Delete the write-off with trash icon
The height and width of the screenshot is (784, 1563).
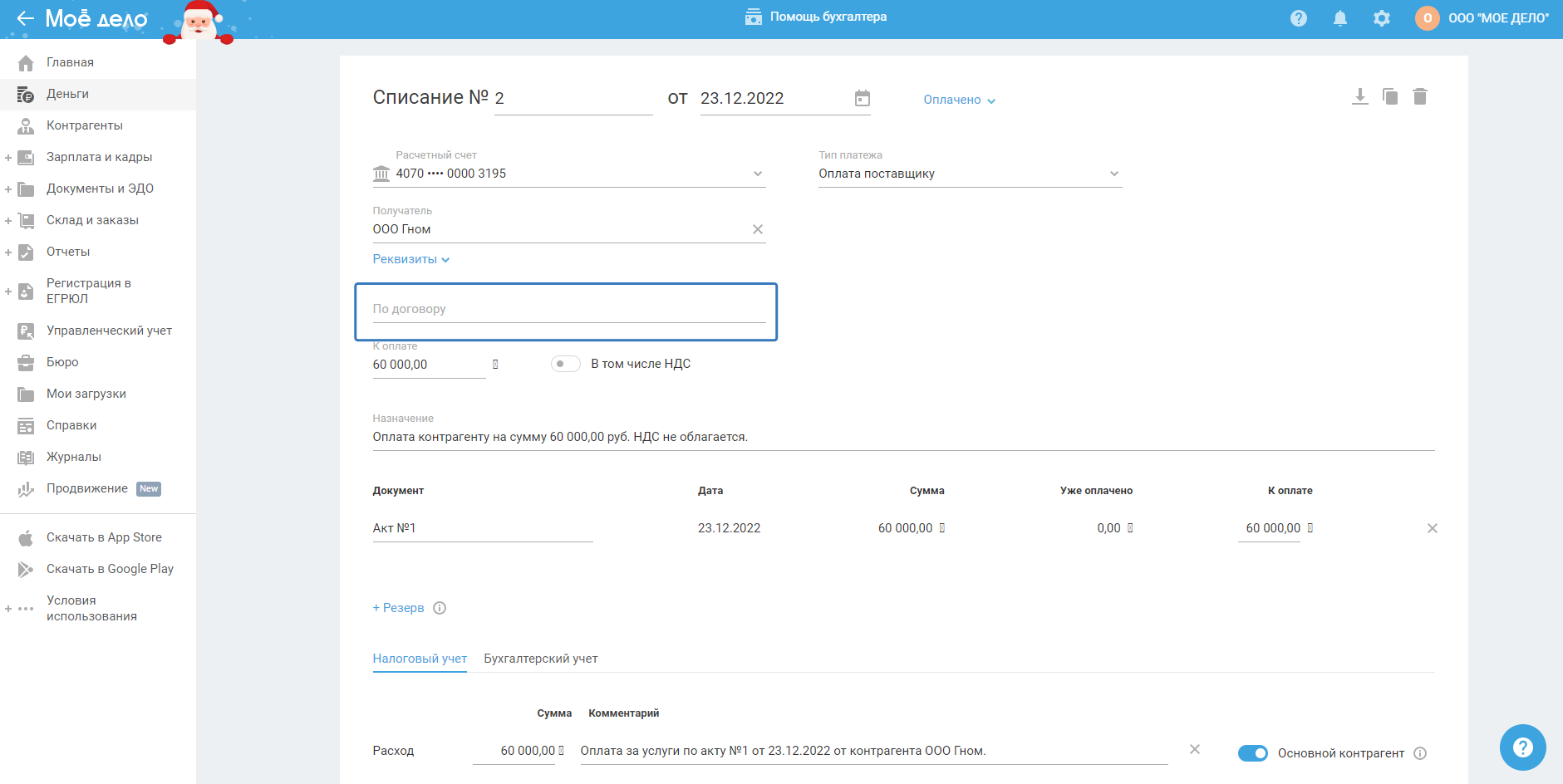1420,97
